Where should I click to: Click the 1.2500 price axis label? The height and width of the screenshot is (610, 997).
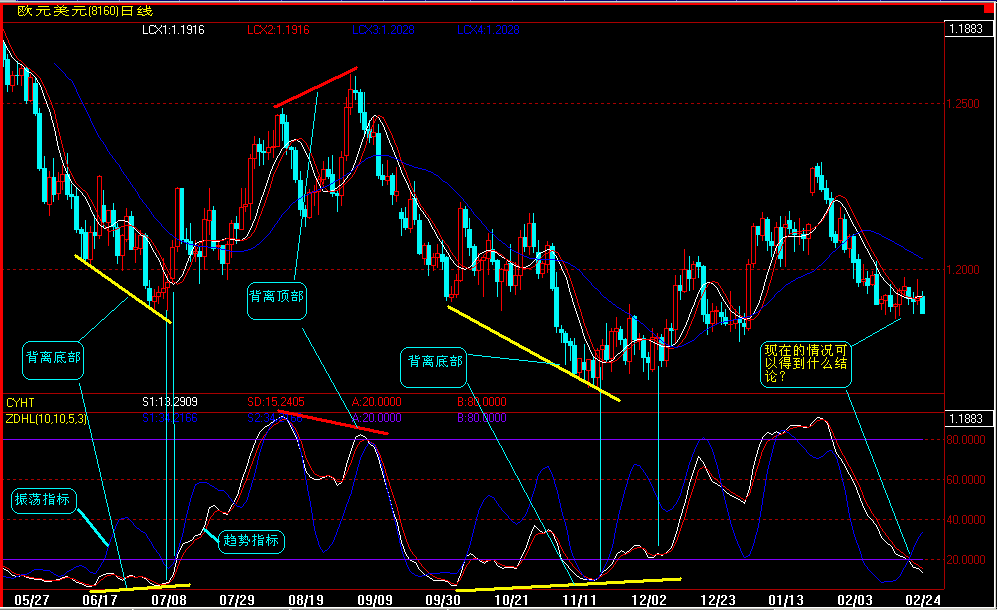[963, 104]
